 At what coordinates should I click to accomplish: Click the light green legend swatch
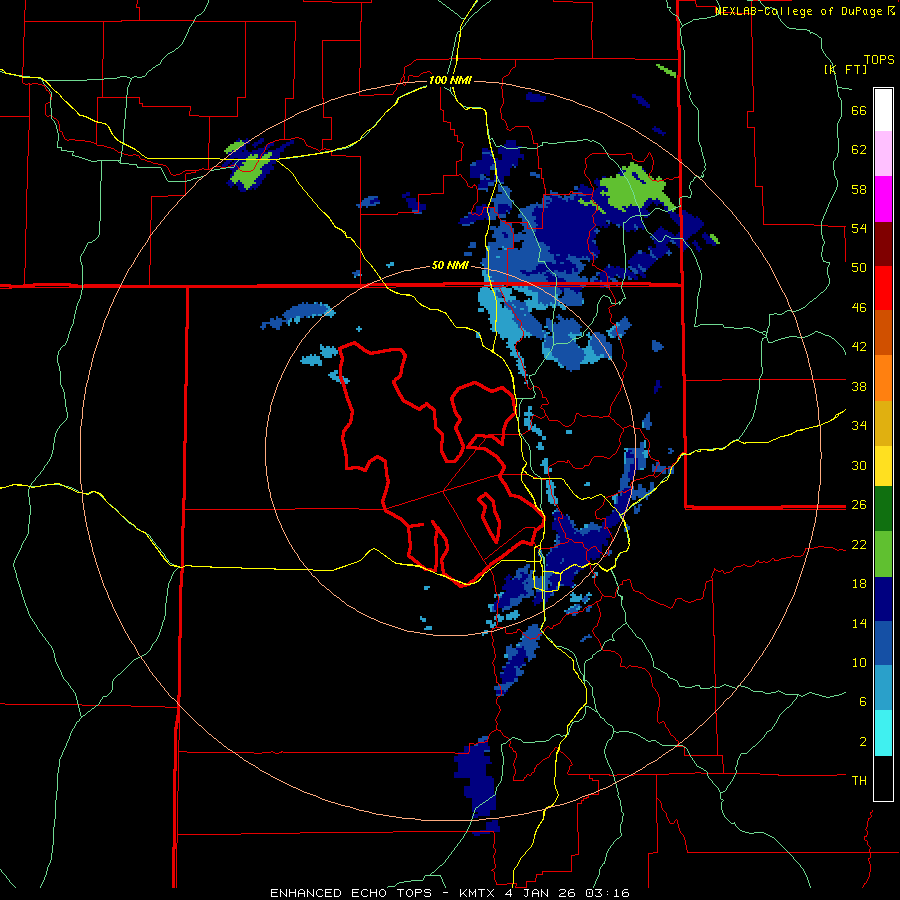tap(883, 554)
